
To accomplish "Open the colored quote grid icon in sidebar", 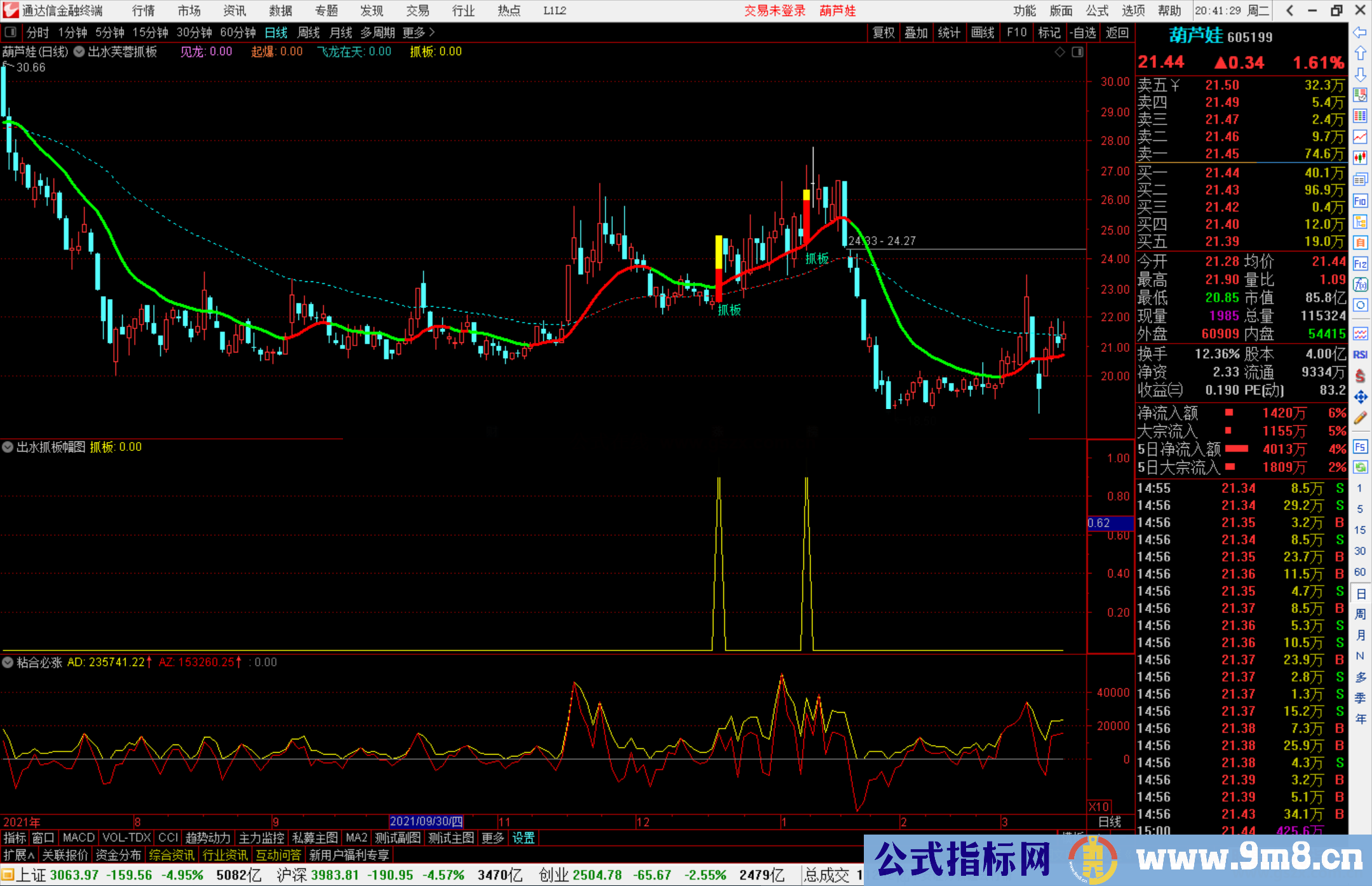I will [1360, 116].
